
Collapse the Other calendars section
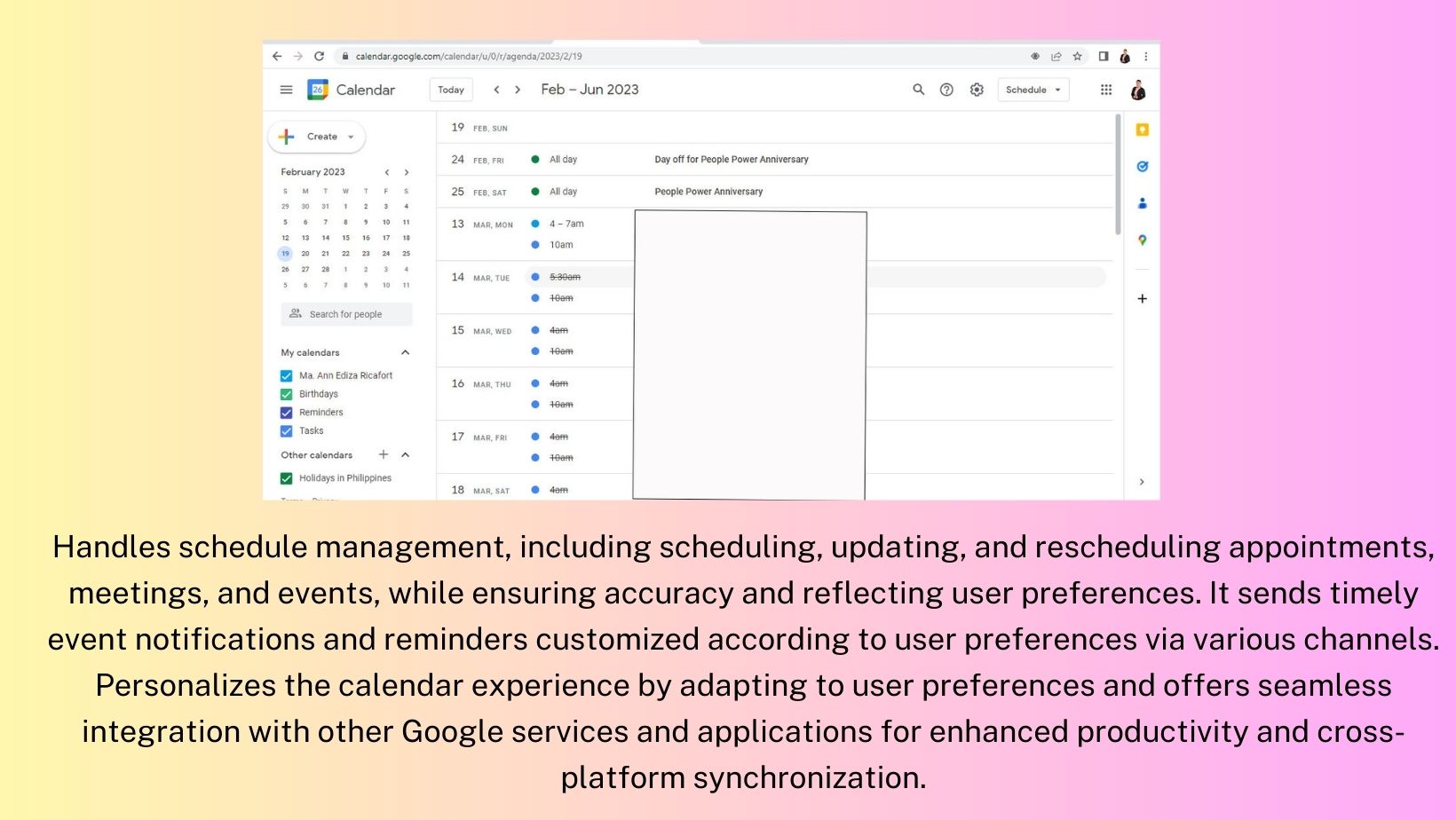tap(406, 454)
